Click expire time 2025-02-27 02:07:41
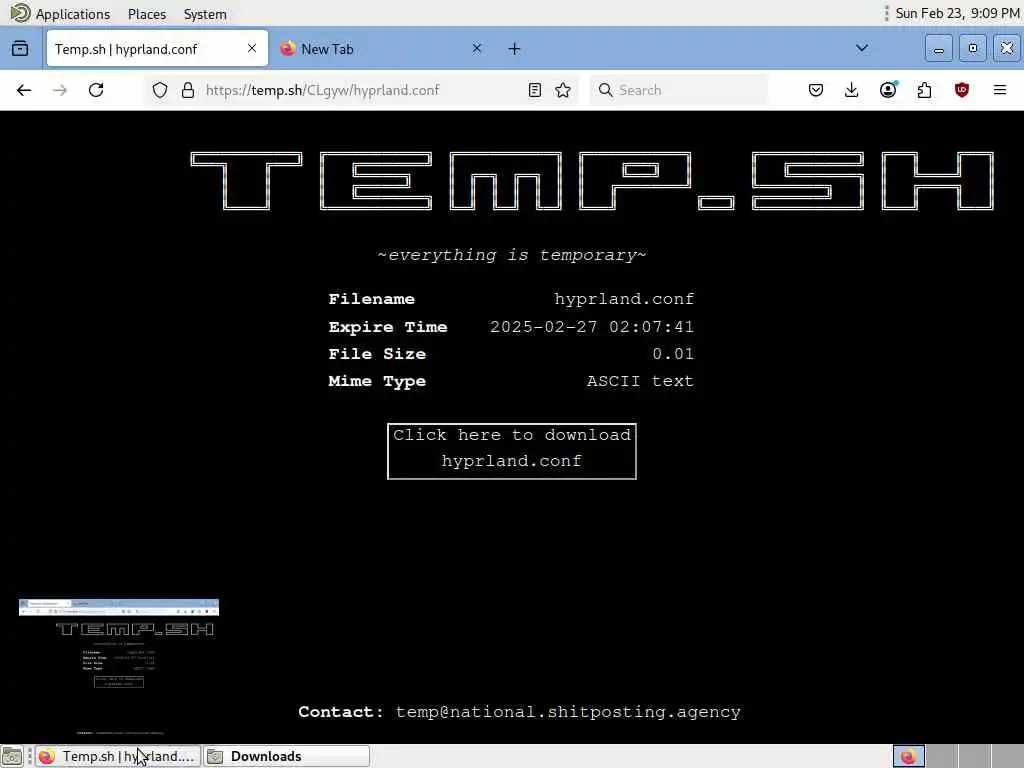The width and height of the screenshot is (1024, 768). tap(592, 327)
